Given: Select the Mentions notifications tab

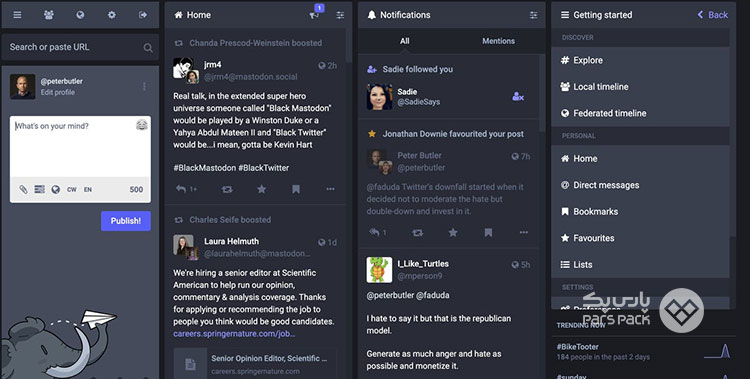Looking at the screenshot, I should click(498, 41).
